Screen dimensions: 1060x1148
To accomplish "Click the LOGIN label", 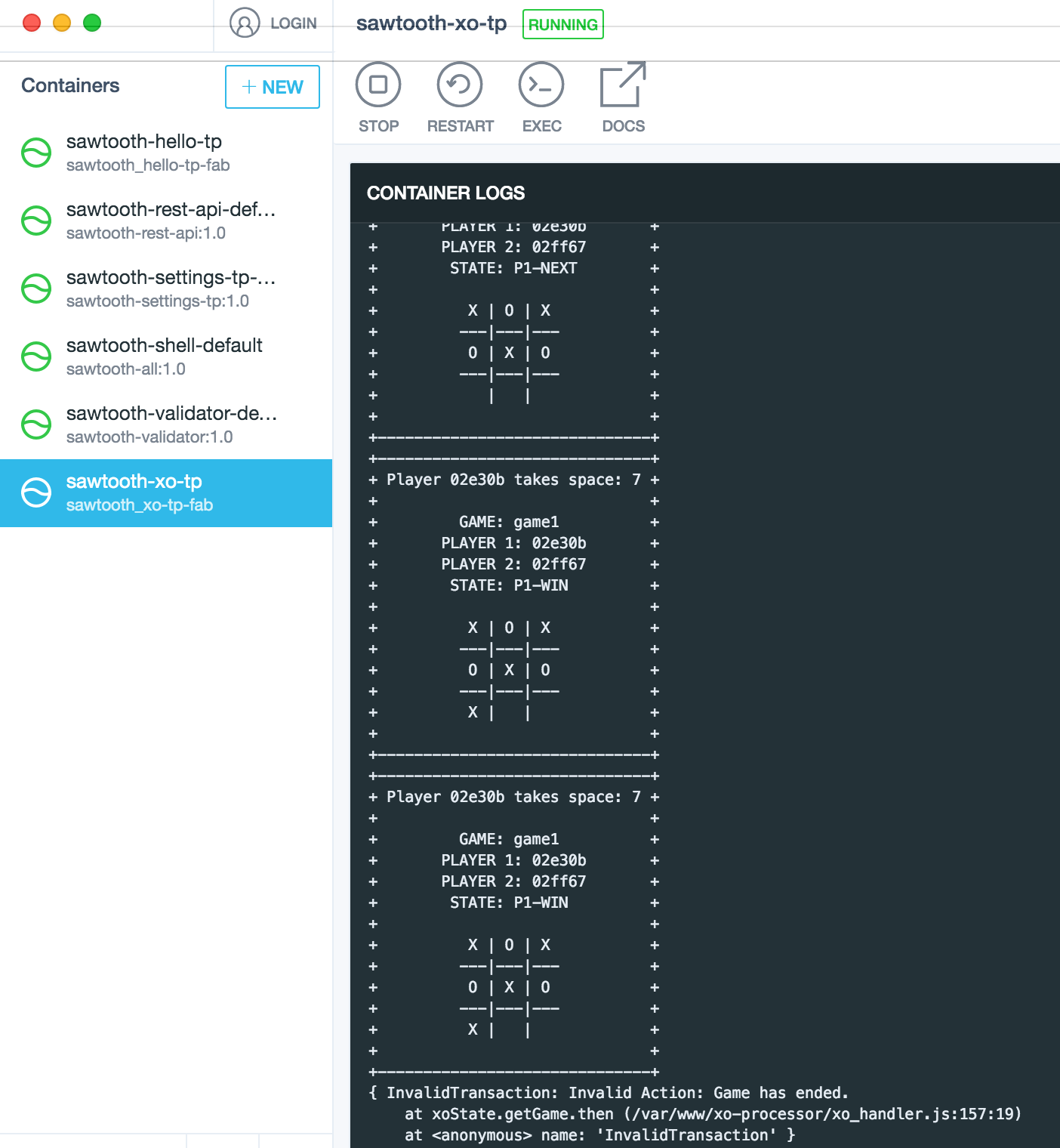I will 294,23.
